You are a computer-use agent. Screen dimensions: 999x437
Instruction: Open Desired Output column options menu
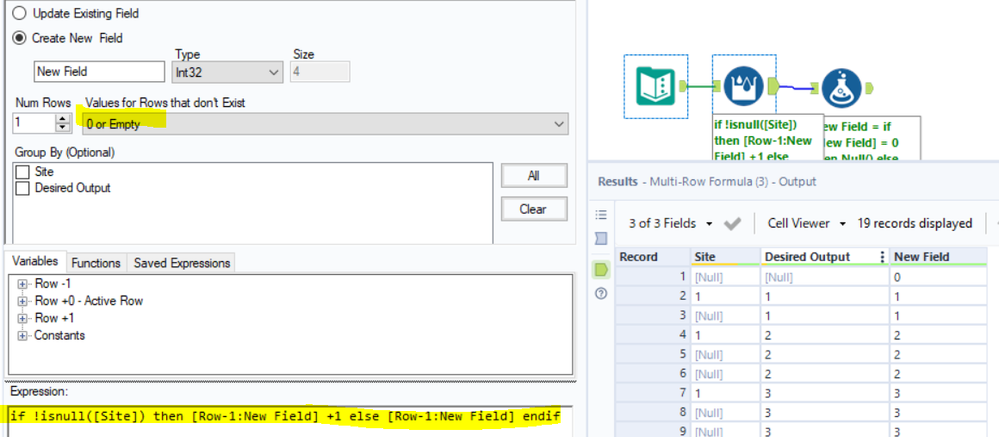pyautogui.click(x=882, y=257)
